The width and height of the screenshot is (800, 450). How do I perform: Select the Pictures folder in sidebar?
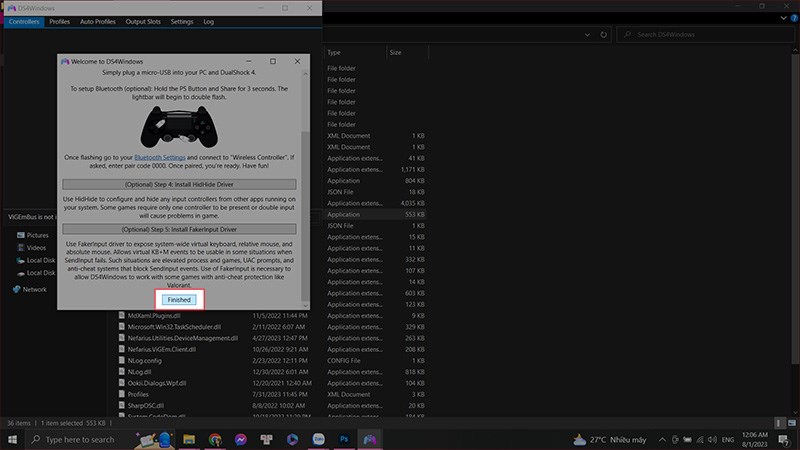point(37,235)
